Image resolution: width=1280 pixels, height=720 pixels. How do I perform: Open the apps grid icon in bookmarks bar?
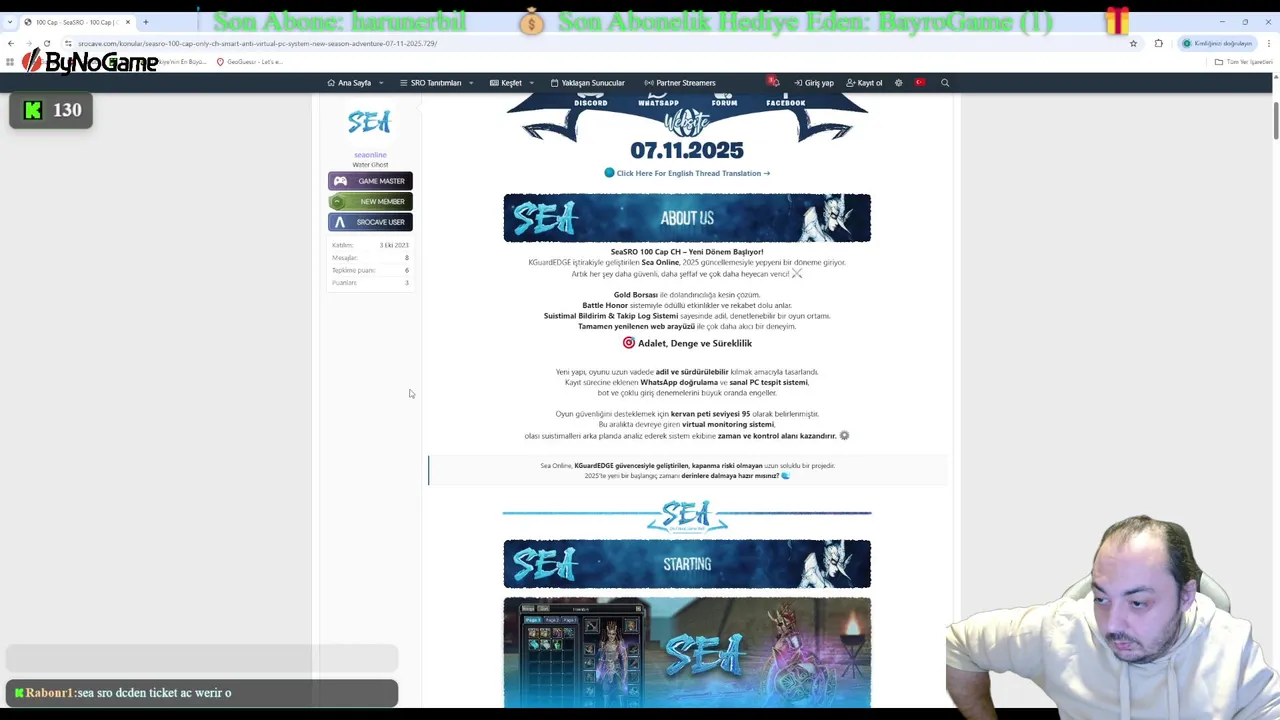pos(10,62)
